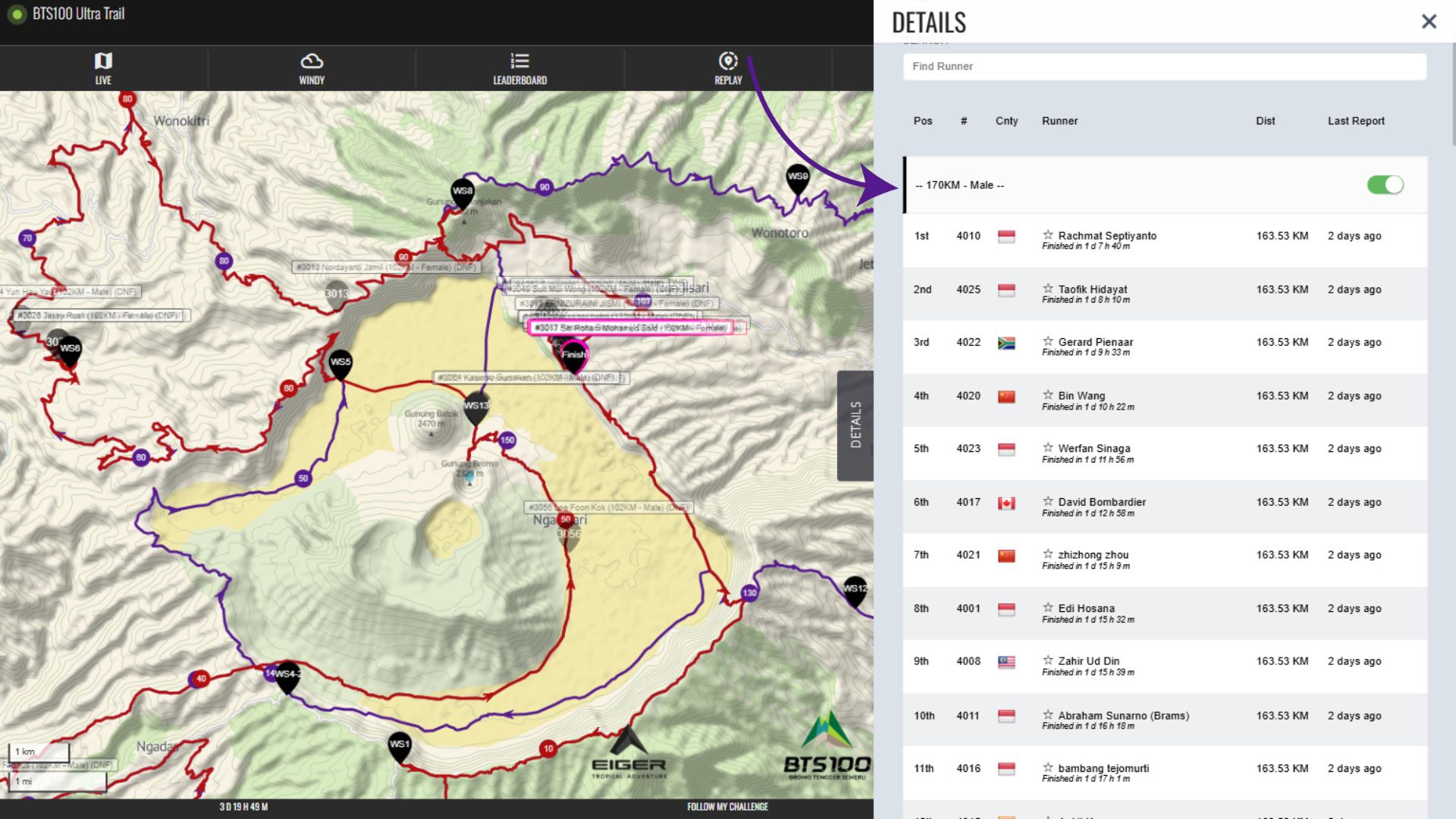Select Rachmat Septiyanto runner name

(x=1107, y=235)
